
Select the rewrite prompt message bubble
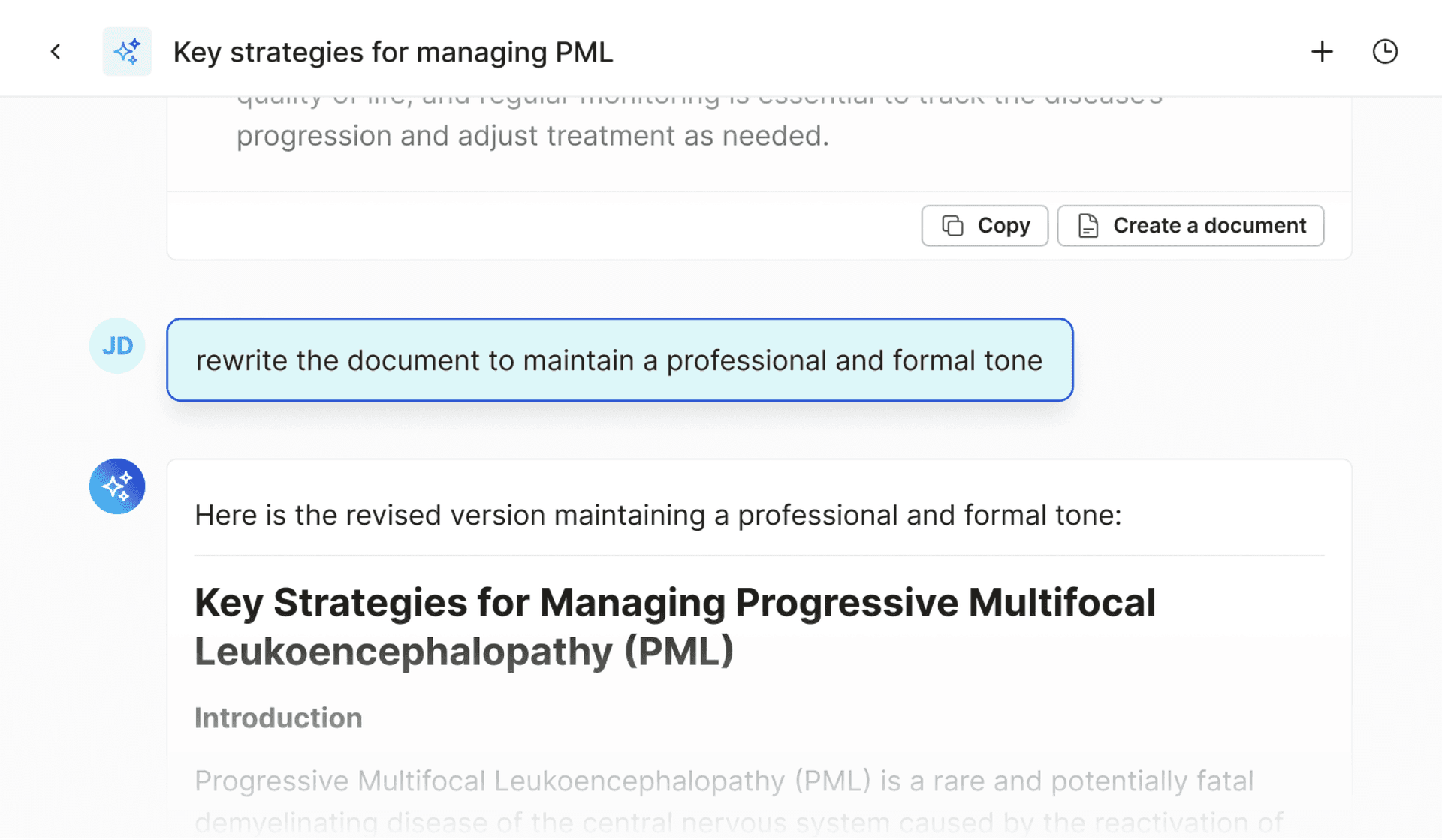(620, 360)
